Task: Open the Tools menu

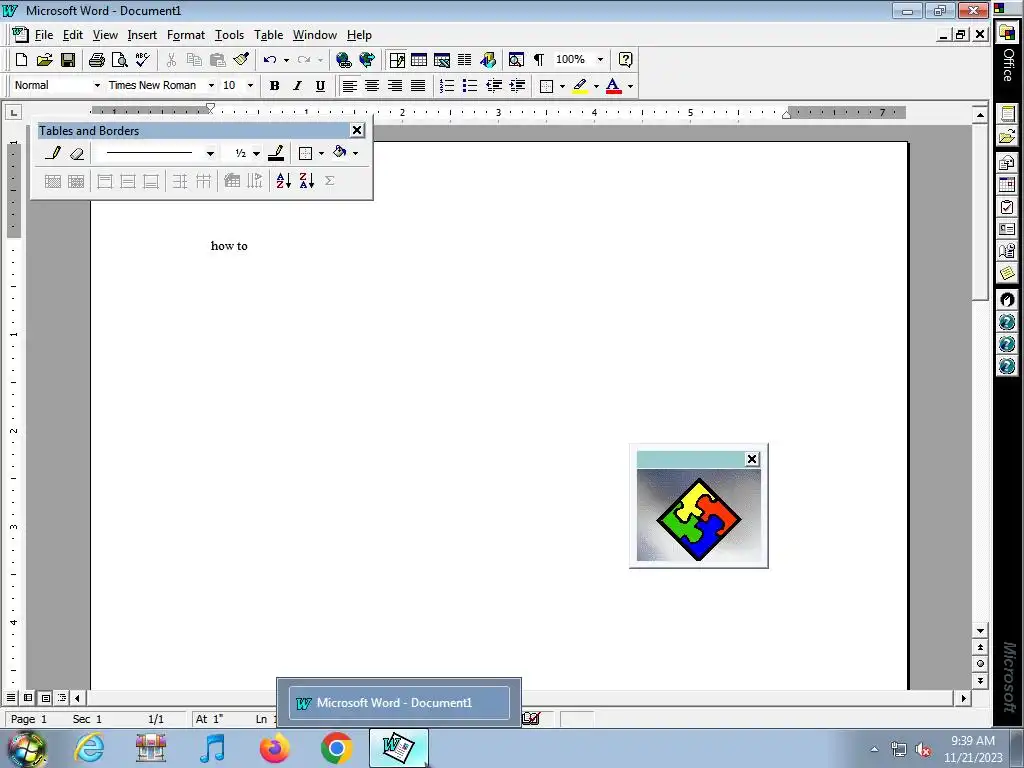Action: click(229, 35)
